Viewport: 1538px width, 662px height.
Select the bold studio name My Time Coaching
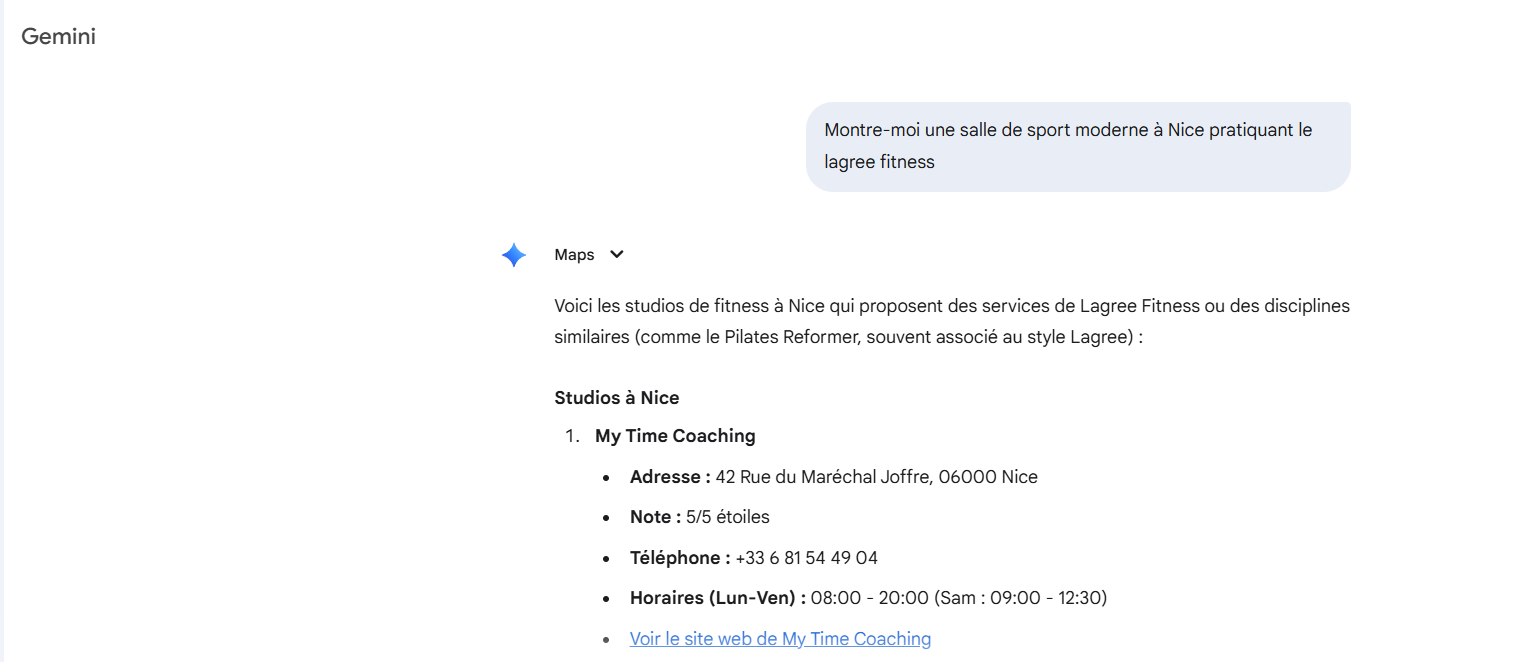[675, 435]
